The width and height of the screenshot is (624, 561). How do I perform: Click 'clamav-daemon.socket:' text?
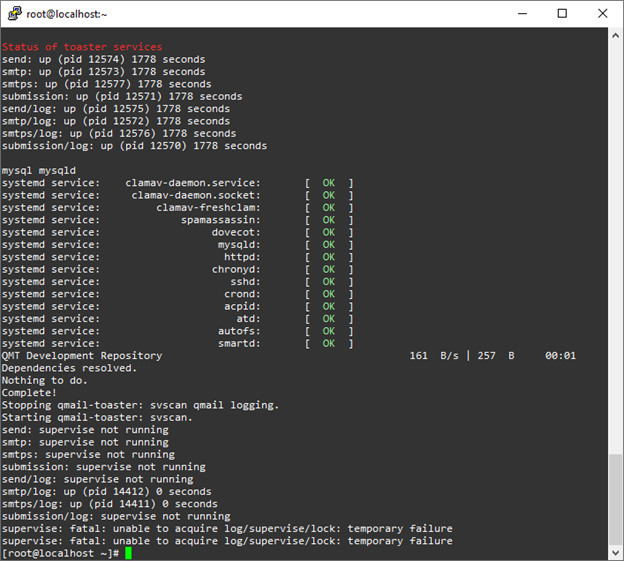pos(196,195)
